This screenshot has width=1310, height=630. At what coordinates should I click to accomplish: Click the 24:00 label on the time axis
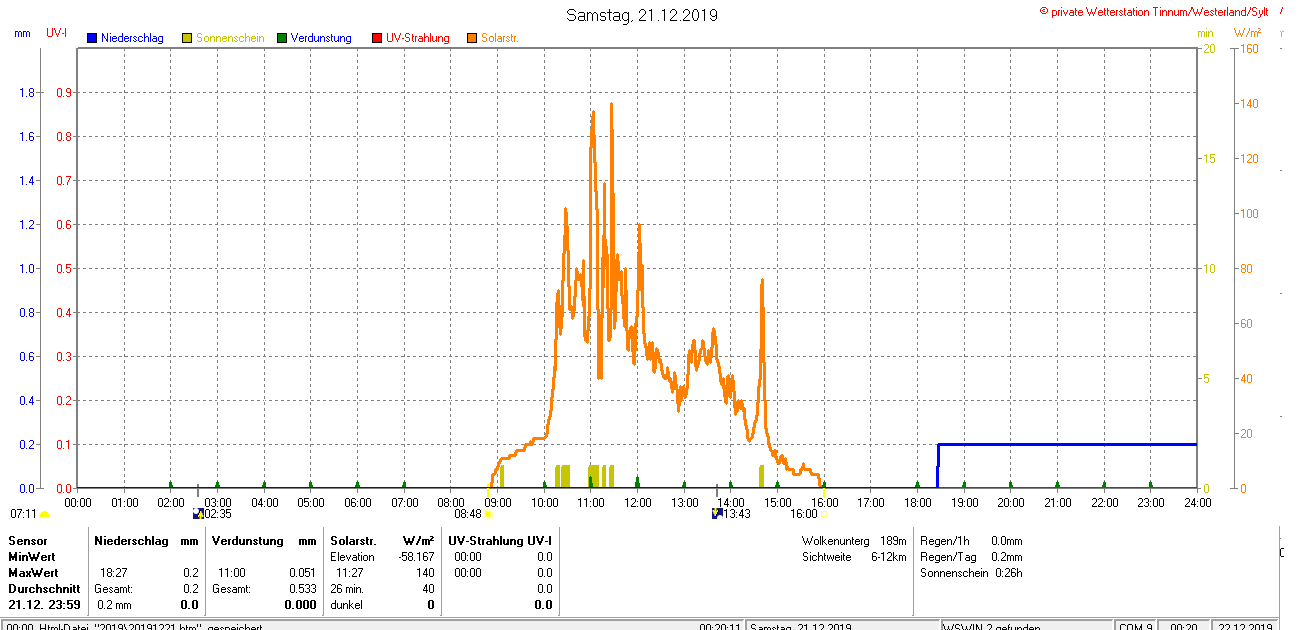[1197, 502]
